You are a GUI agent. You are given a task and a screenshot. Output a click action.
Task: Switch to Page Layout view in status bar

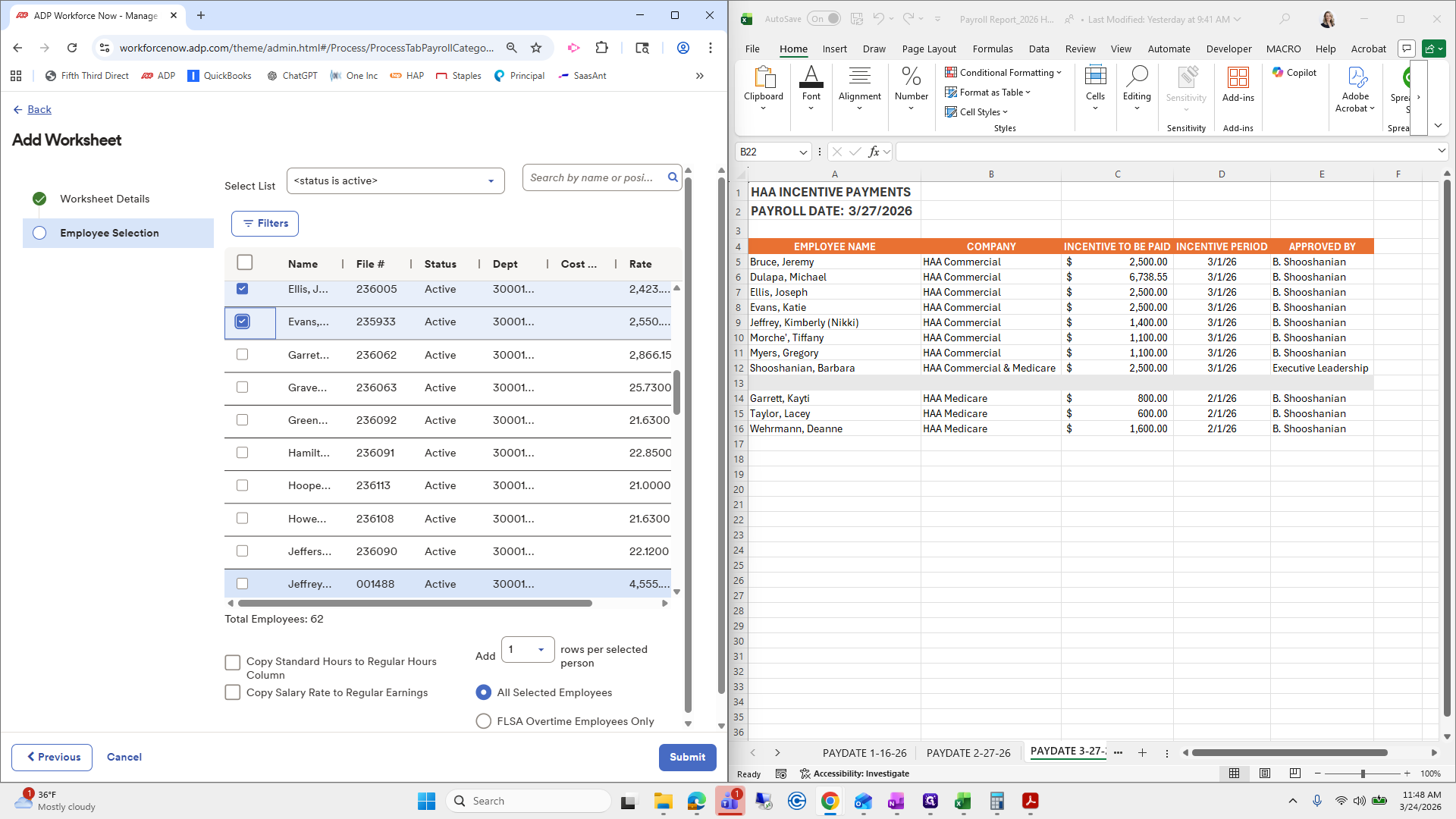click(x=1264, y=773)
